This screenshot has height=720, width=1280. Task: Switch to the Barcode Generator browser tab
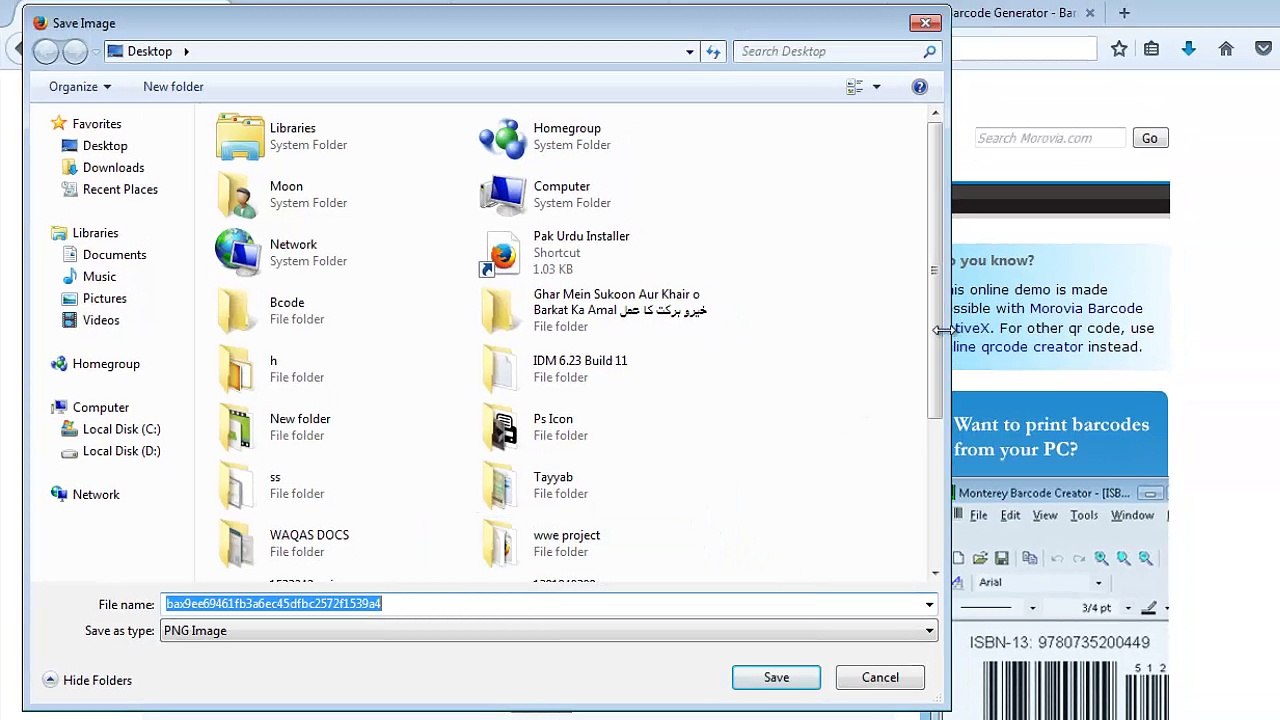pos(1012,13)
